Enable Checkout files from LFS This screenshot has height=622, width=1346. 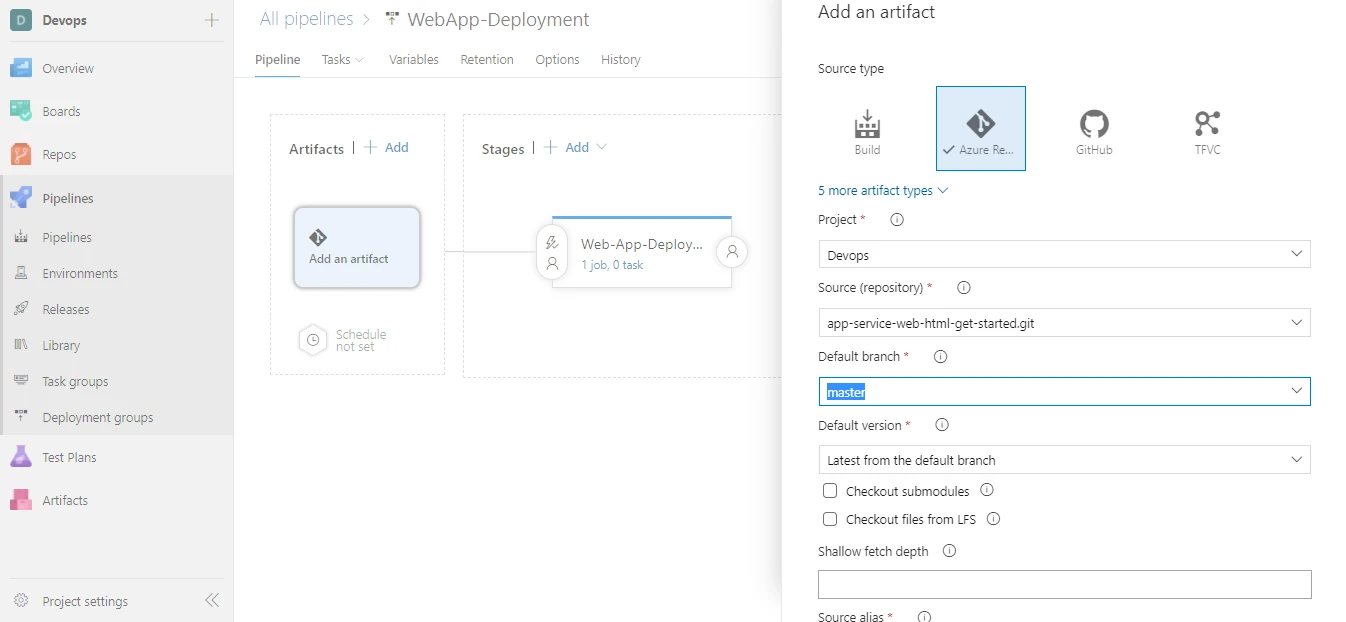point(829,518)
